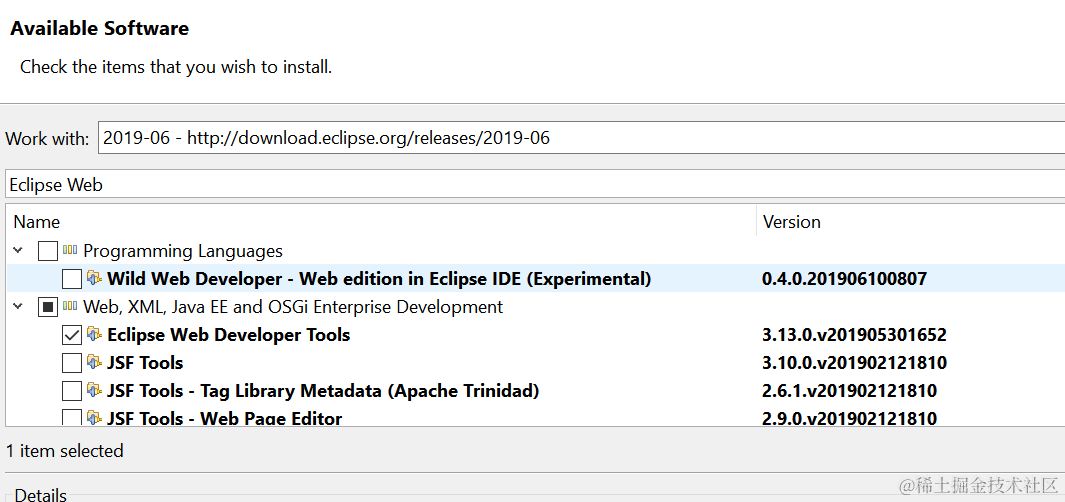Click version 3.10.0.v201902121810
Image resolution: width=1065 pixels, height=502 pixels.
[x=854, y=362]
